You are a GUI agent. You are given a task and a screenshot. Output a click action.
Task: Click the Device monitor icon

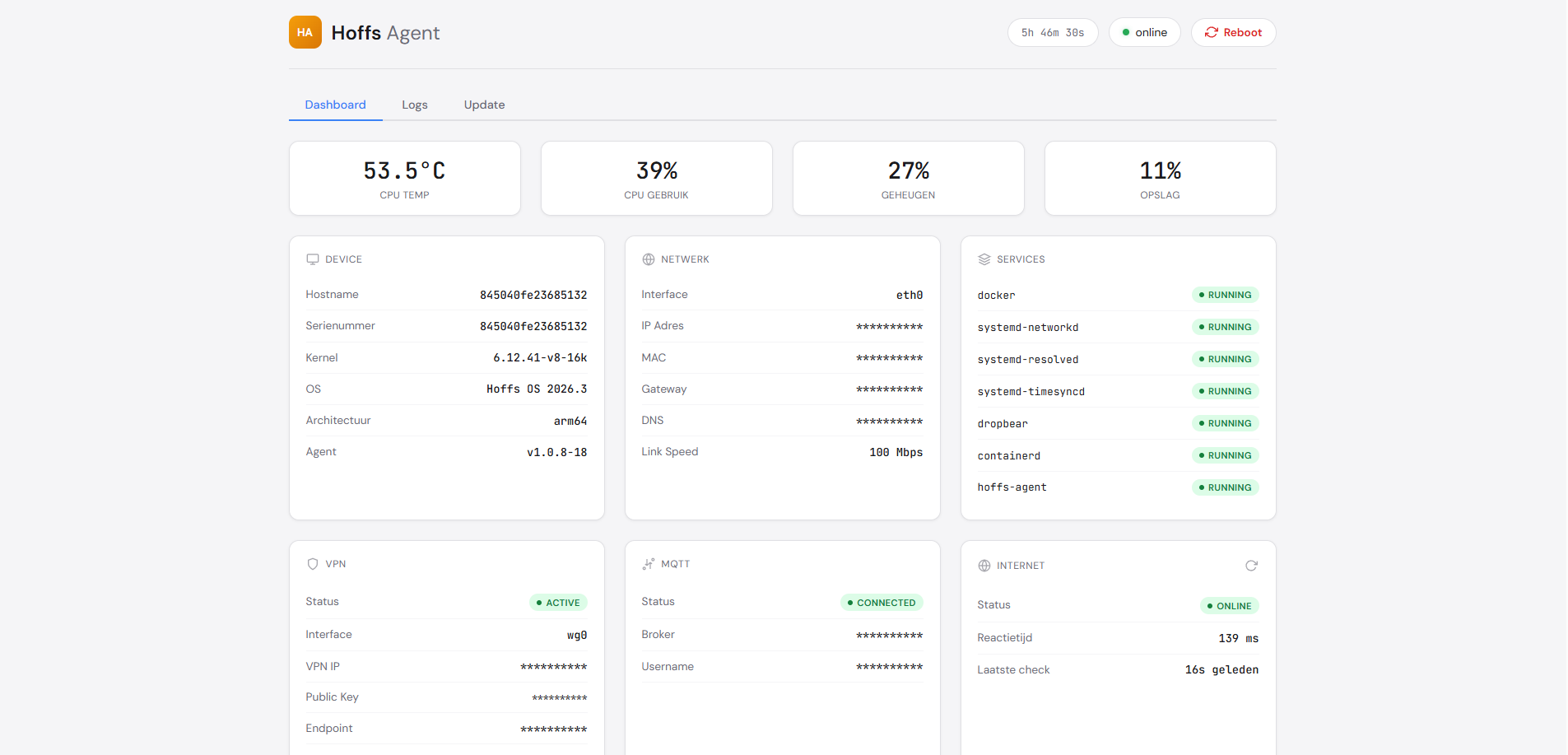coord(313,259)
